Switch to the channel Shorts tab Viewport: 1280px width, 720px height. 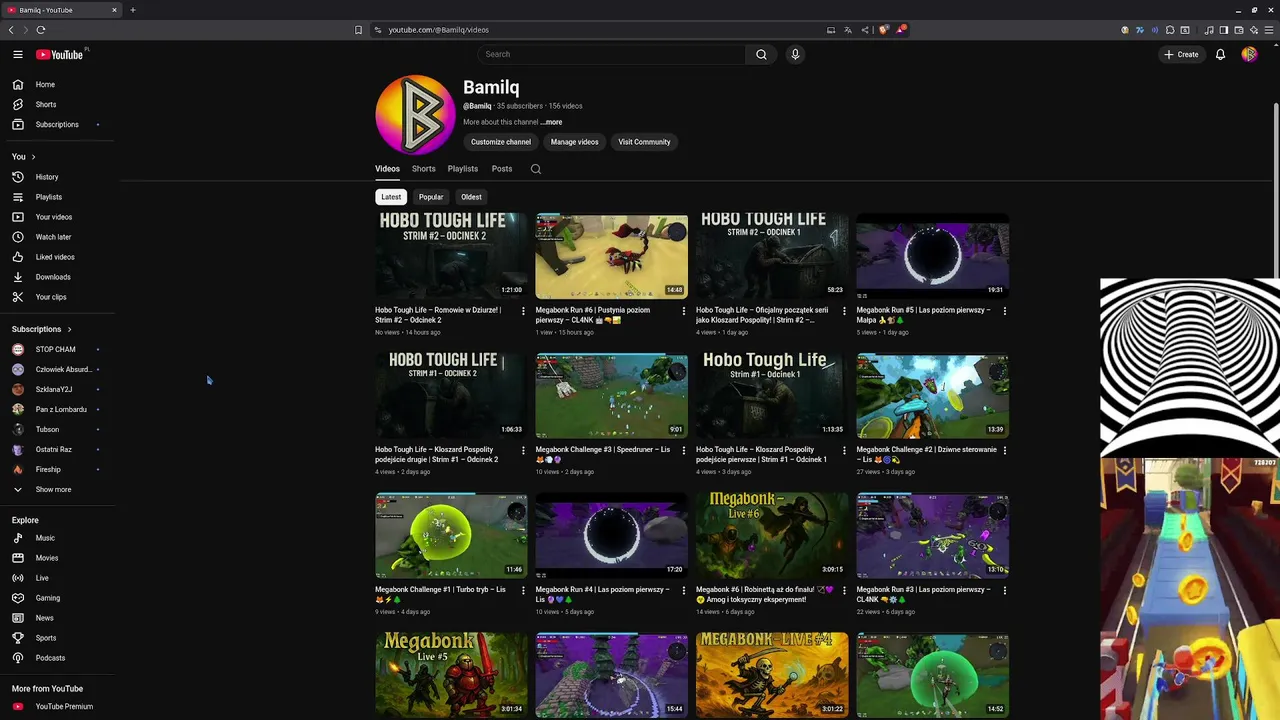[x=424, y=169]
